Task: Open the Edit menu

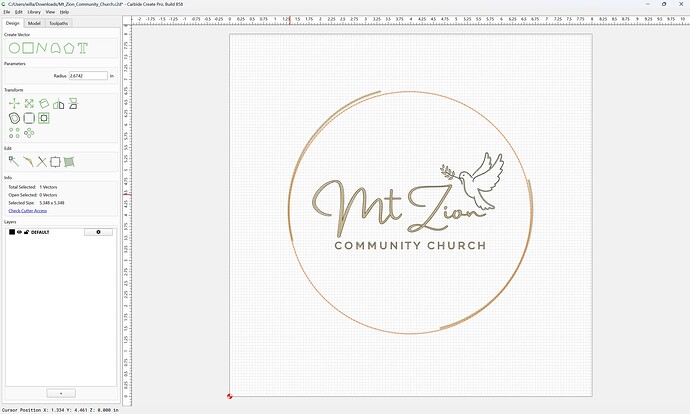Action: tap(18, 12)
